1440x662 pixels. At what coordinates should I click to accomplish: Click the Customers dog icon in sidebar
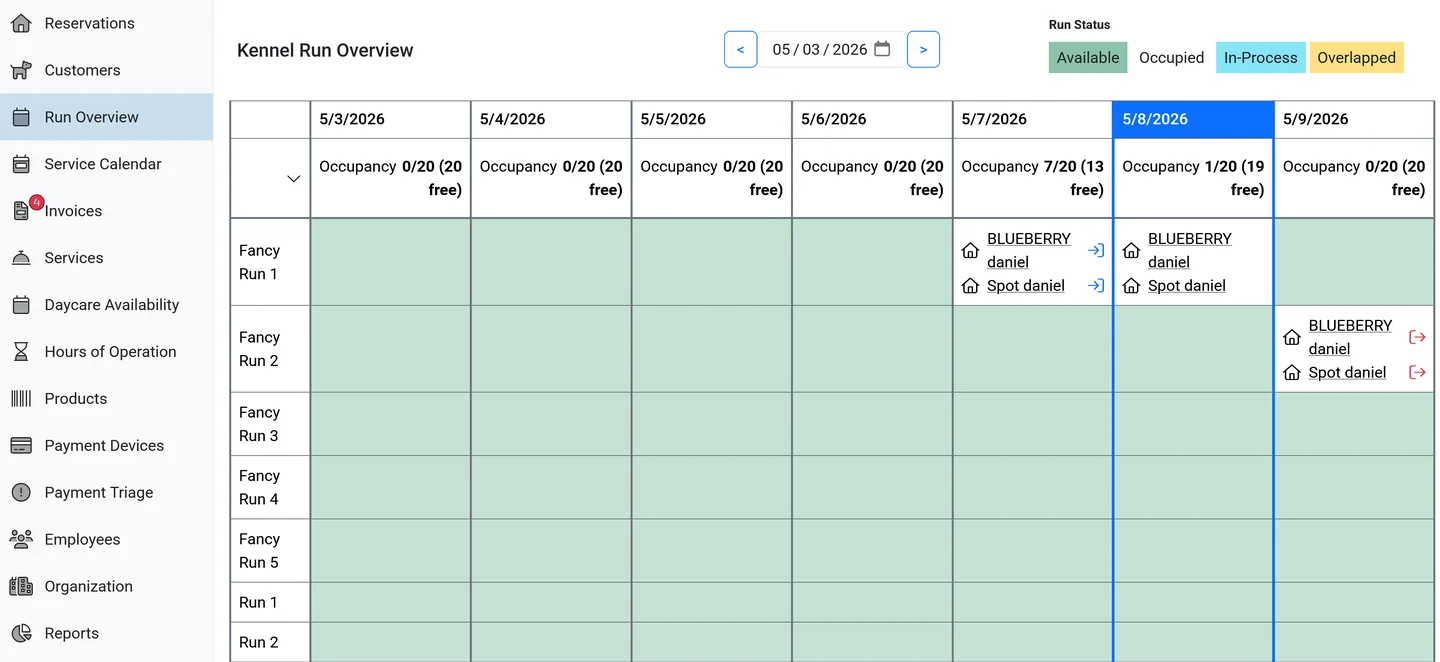tap(21, 70)
